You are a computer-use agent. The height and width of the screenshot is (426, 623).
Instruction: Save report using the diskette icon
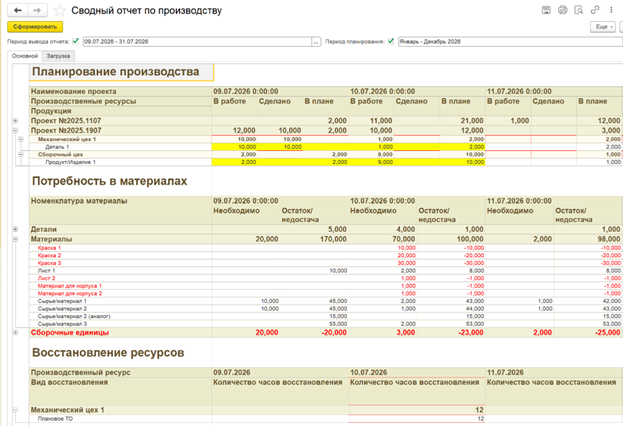[546, 10]
